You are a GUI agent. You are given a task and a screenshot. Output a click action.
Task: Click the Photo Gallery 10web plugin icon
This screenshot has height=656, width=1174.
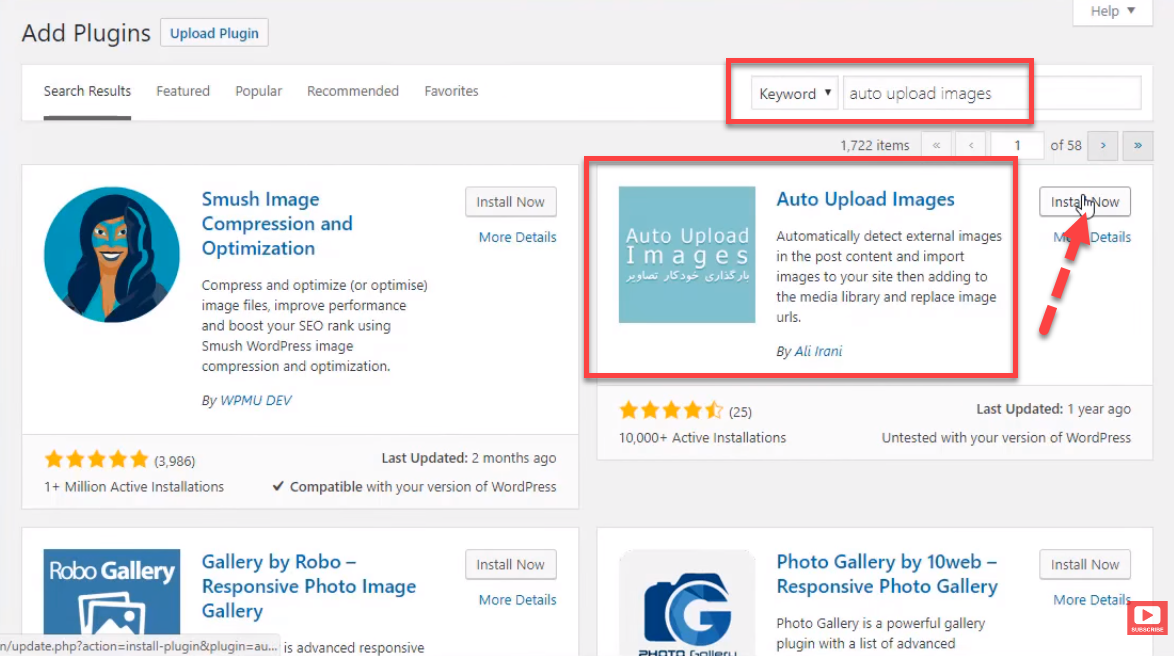[687, 602]
